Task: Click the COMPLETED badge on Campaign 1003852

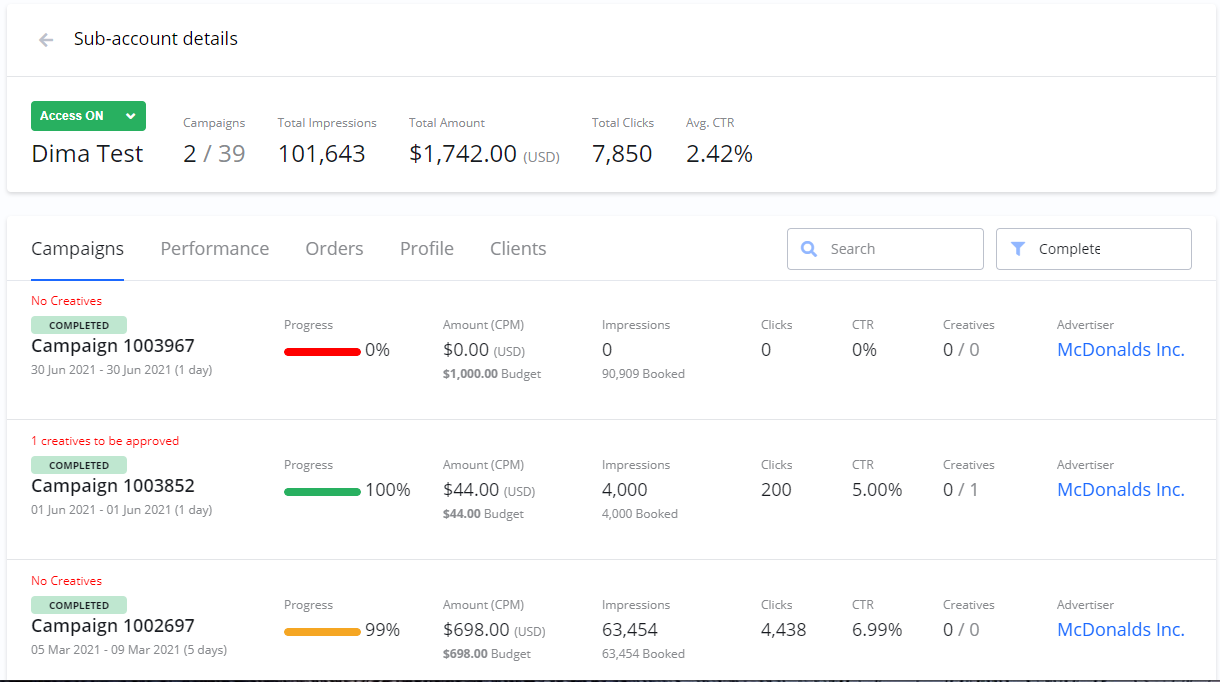Action: [x=79, y=465]
